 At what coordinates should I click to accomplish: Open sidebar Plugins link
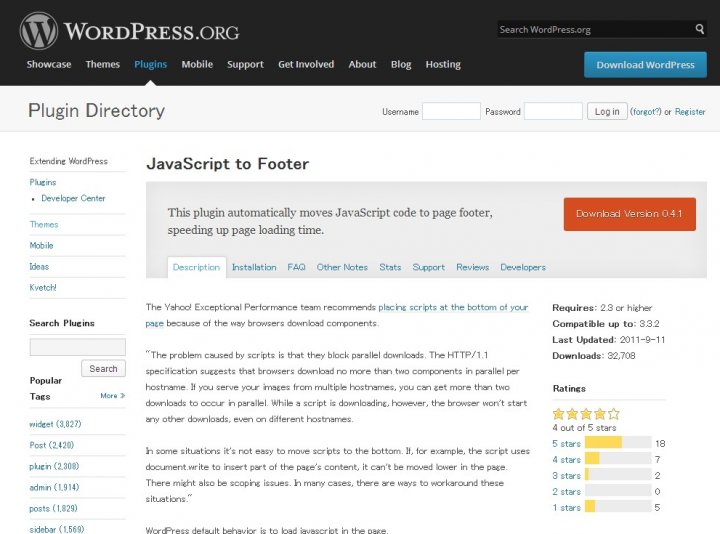coord(43,182)
